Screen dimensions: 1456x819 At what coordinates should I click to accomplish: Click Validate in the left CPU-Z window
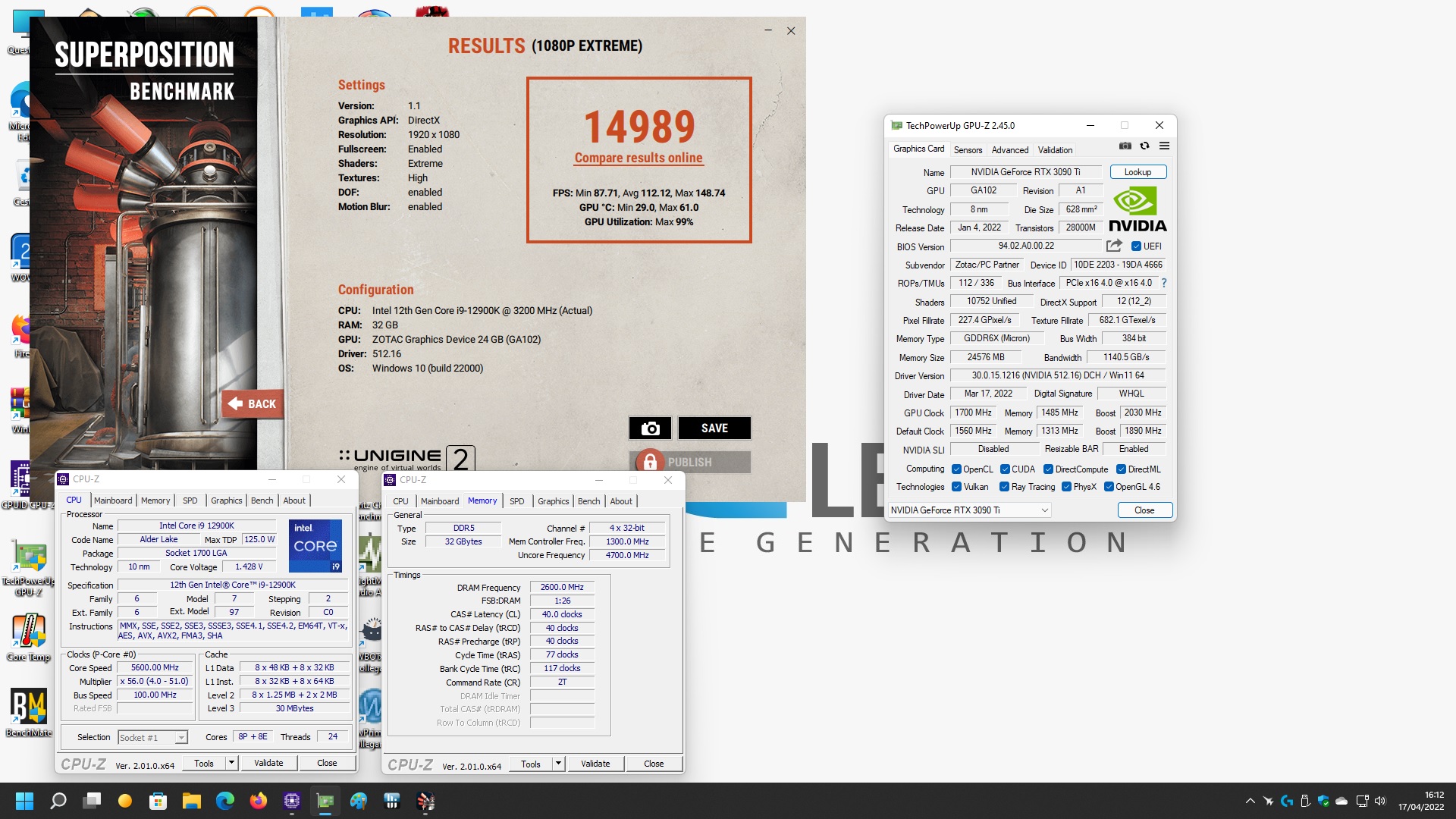(x=268, y=763)
